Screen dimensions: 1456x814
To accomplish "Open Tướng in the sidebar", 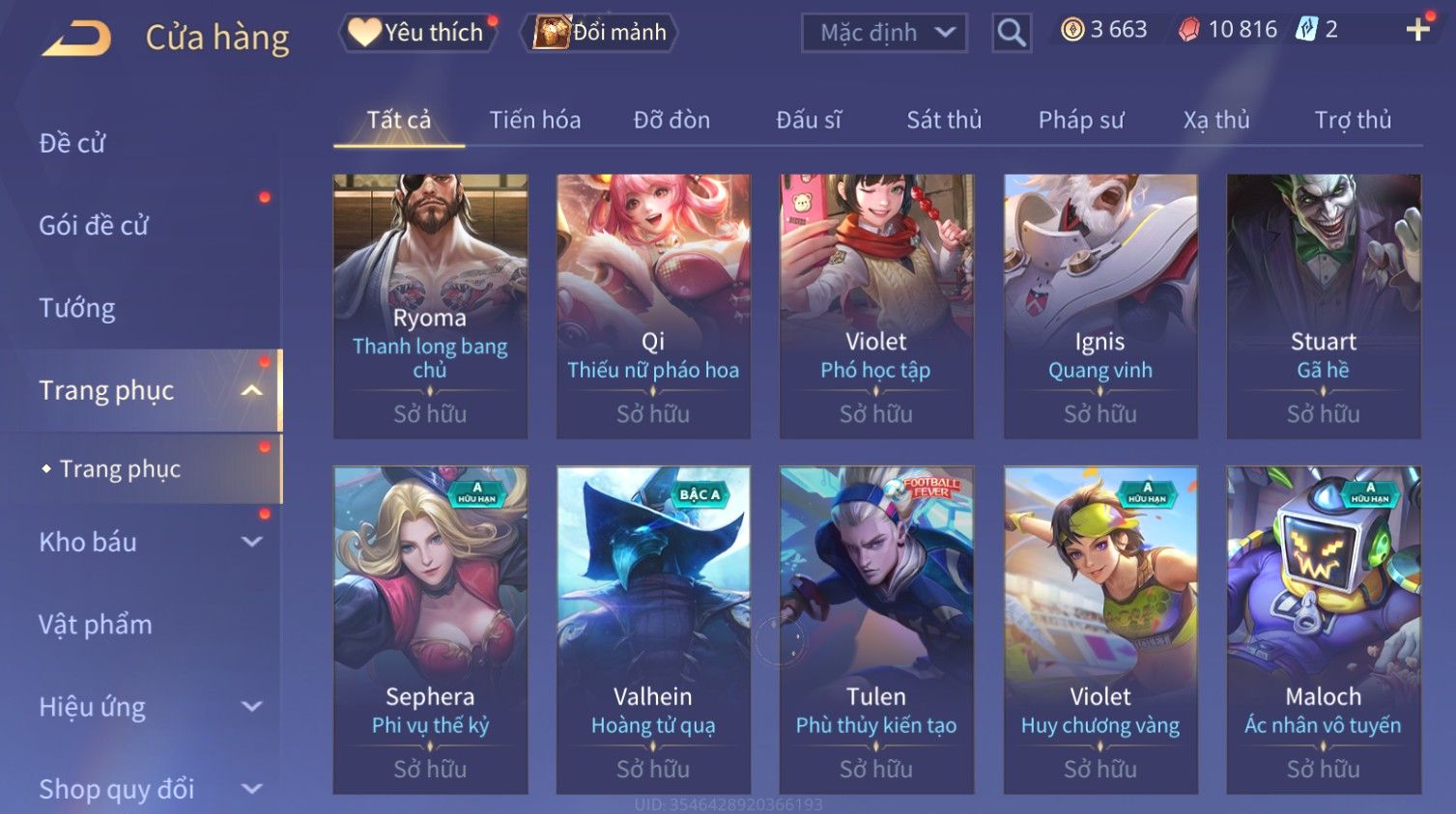I will [x=77, y=308].
